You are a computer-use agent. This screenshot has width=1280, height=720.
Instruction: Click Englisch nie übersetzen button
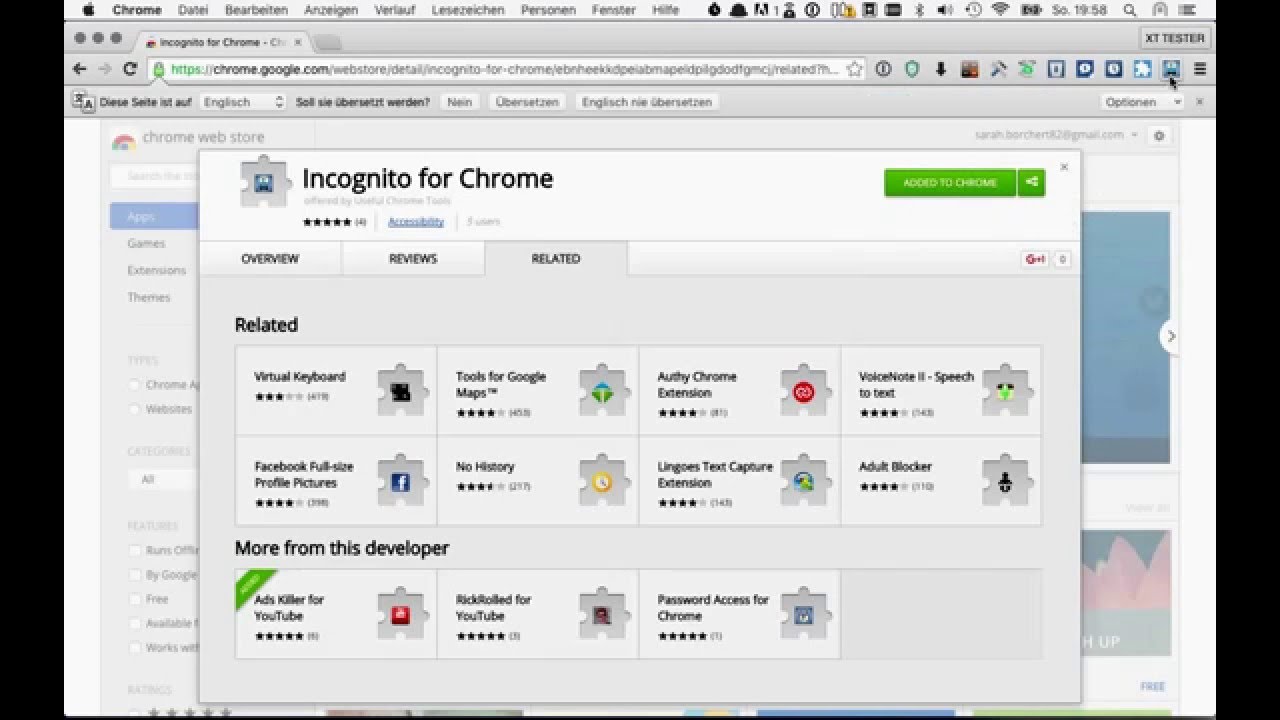coord(647,102)
